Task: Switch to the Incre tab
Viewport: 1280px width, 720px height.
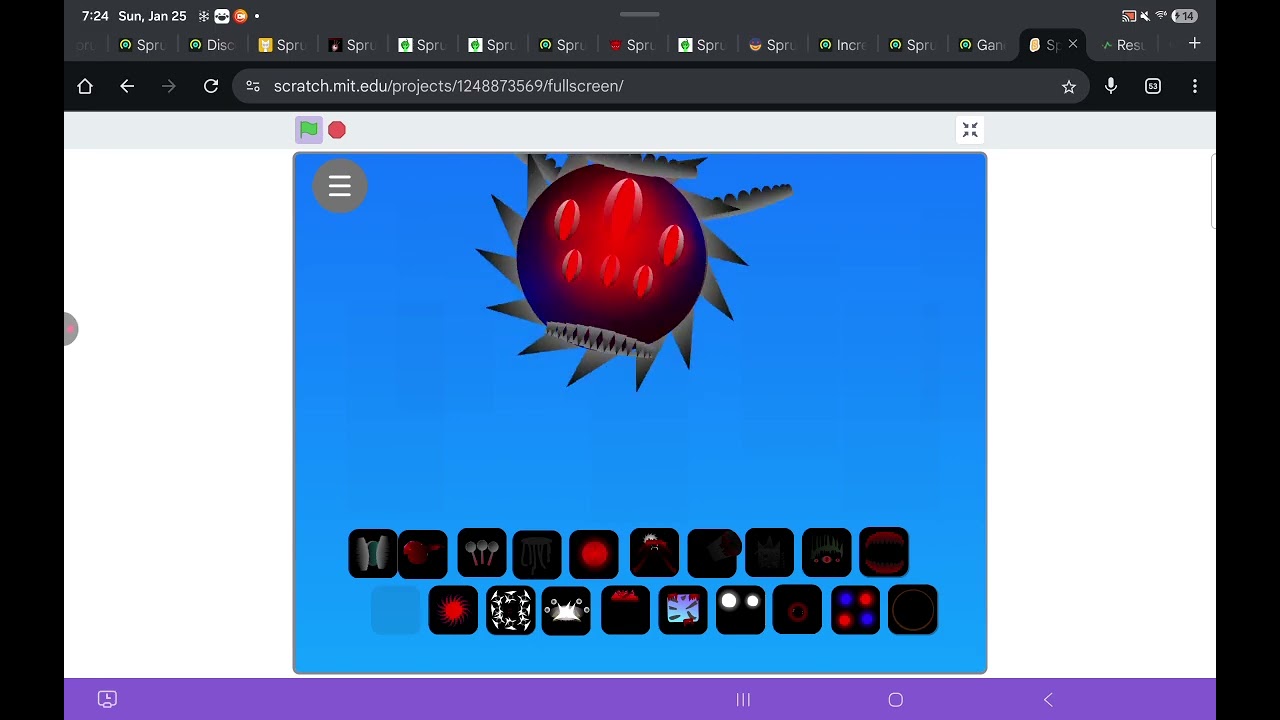Action: pyautogui.click(x=843, y=45)
